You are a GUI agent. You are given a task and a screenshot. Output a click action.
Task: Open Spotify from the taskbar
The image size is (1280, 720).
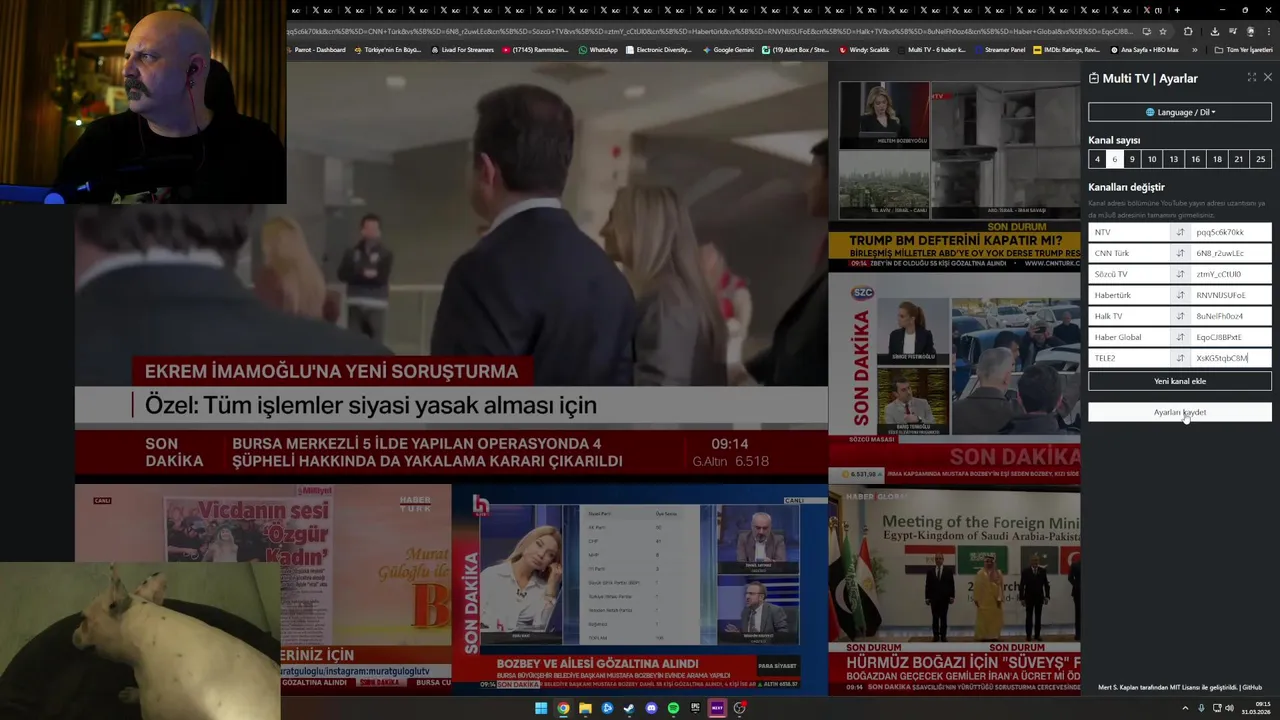pos(673,708)
